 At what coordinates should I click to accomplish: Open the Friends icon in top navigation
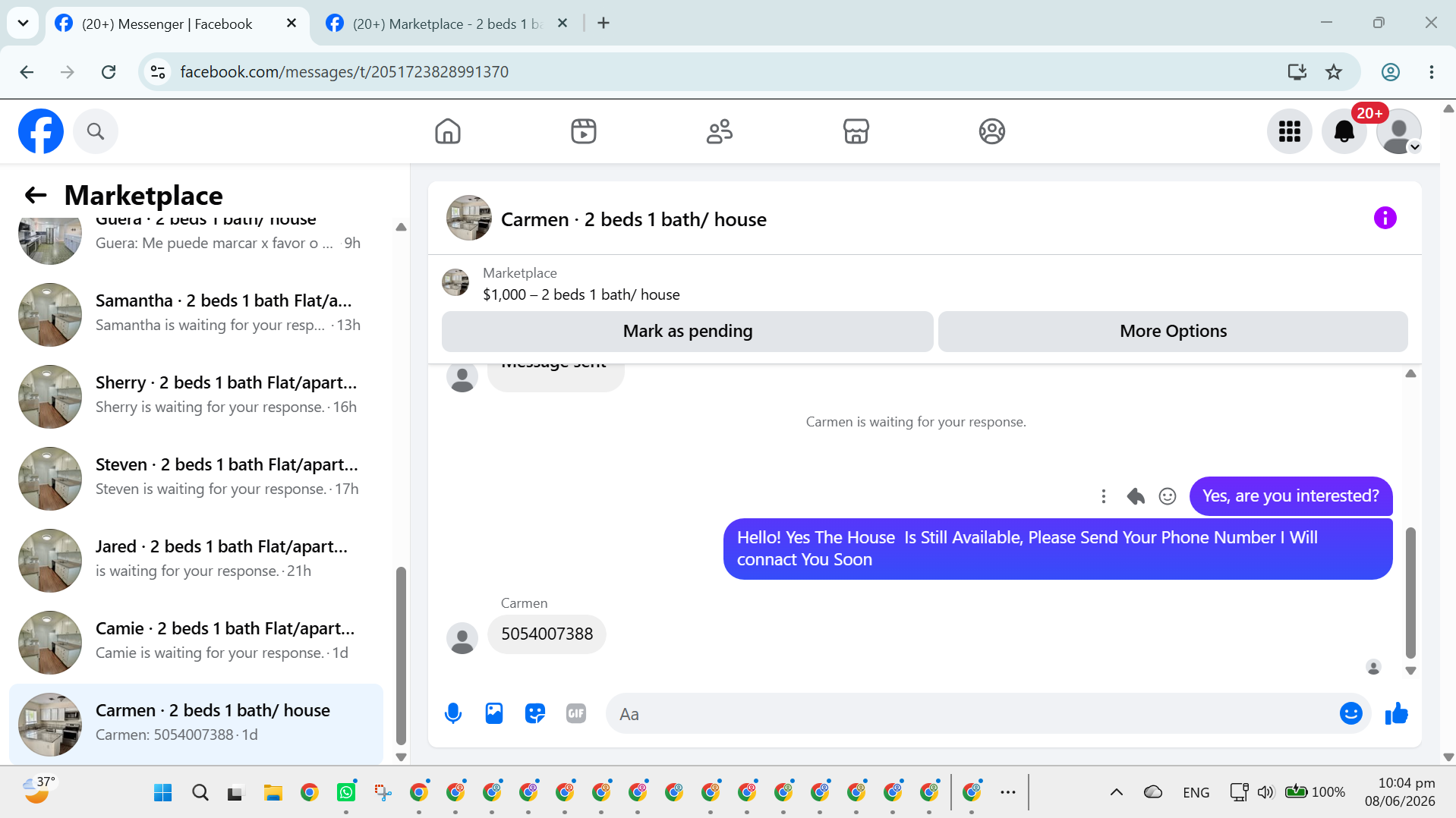[720, 131]
